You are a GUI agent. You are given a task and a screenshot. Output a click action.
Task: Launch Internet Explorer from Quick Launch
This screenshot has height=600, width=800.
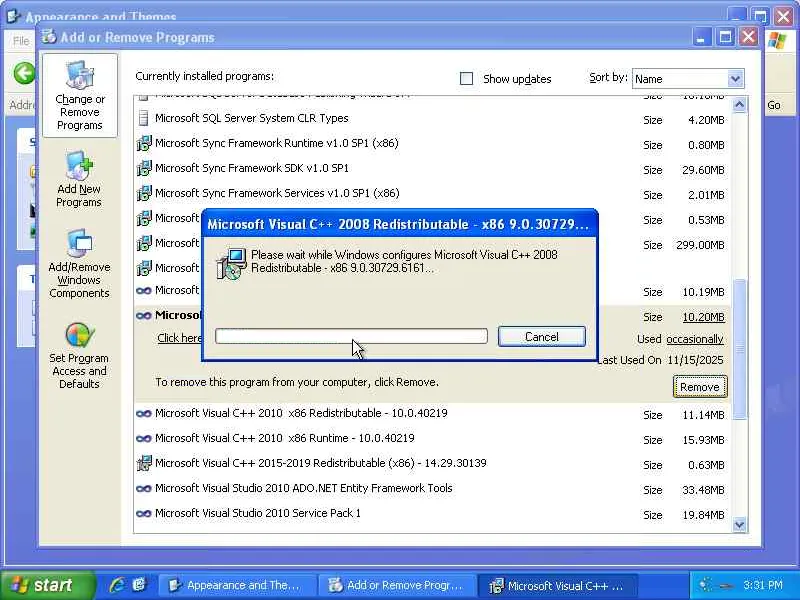pos(117,585)
